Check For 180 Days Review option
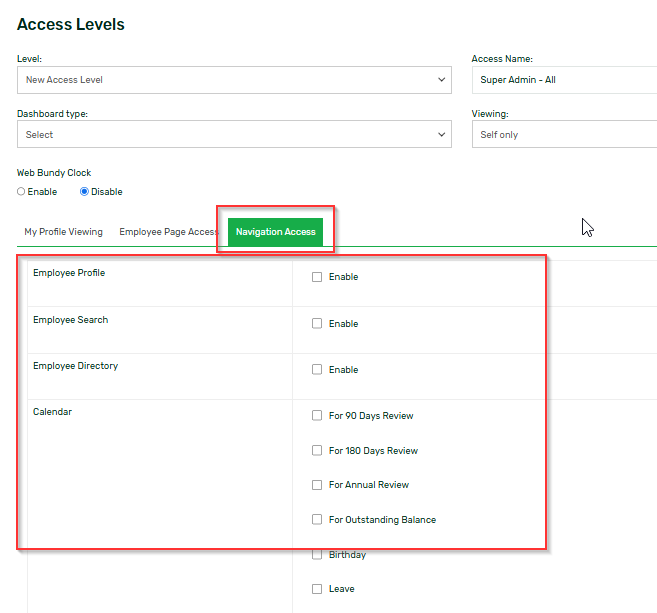Viewport: 657px width, 613px height. tap(317, 451)
